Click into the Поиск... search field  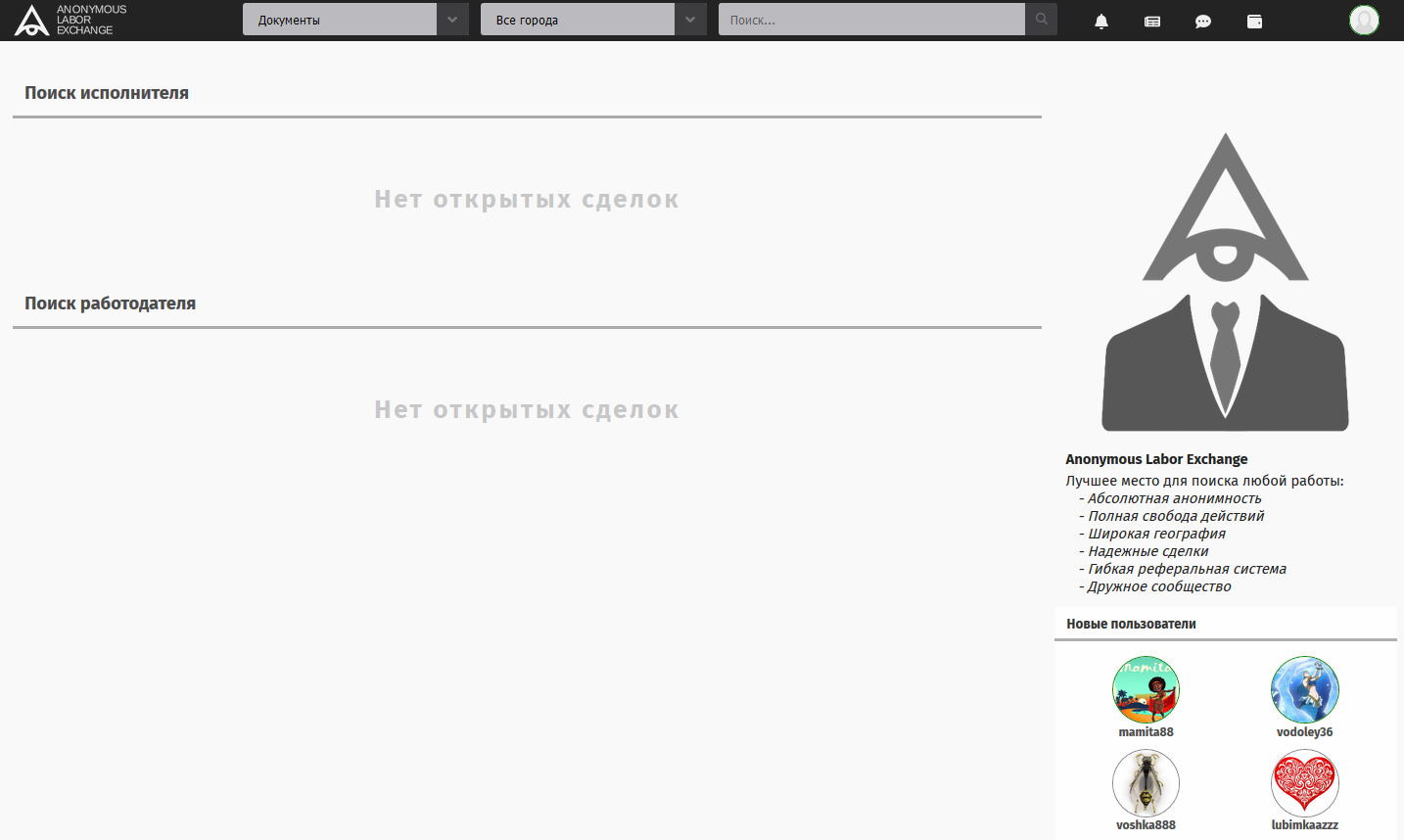click(x=871, y=20)
